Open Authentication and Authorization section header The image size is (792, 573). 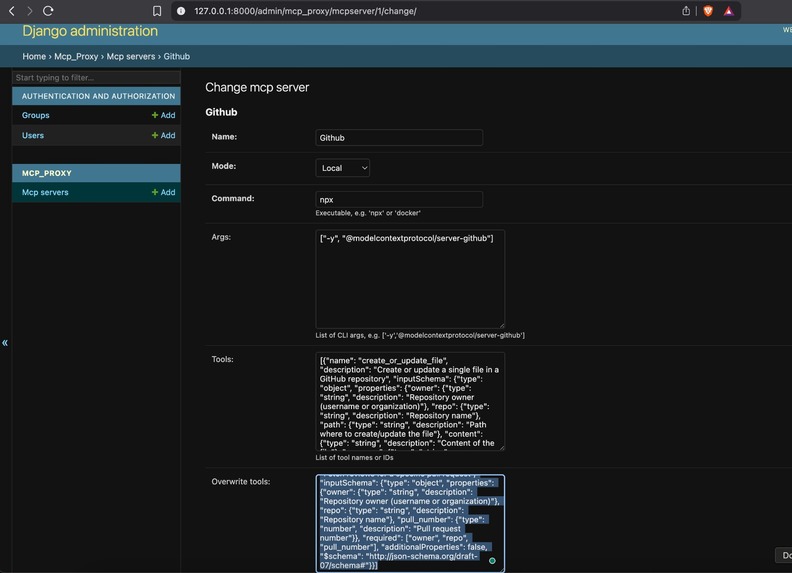[x=98, y=96]
